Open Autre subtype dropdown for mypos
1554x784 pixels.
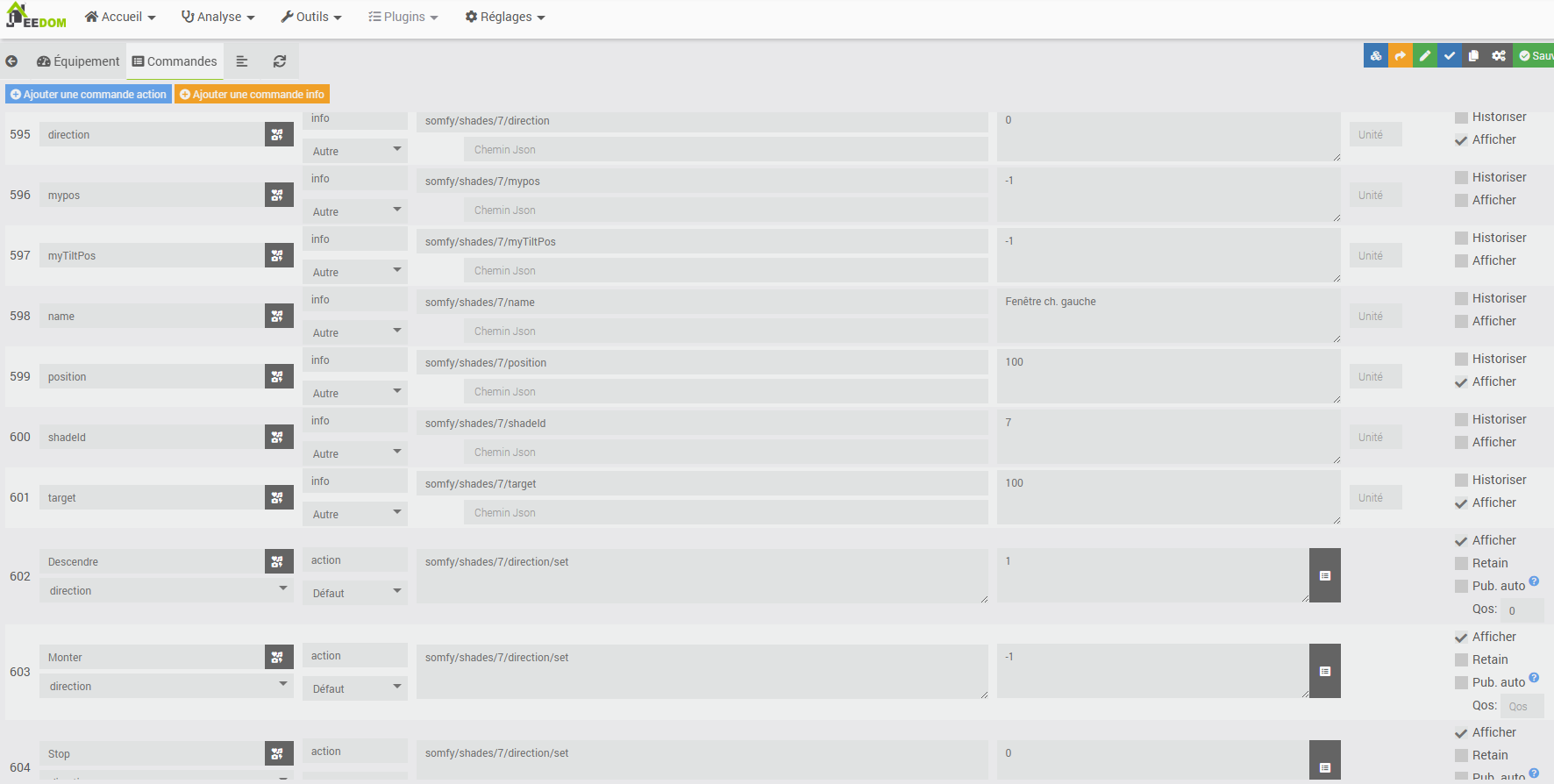coord(355,211)
